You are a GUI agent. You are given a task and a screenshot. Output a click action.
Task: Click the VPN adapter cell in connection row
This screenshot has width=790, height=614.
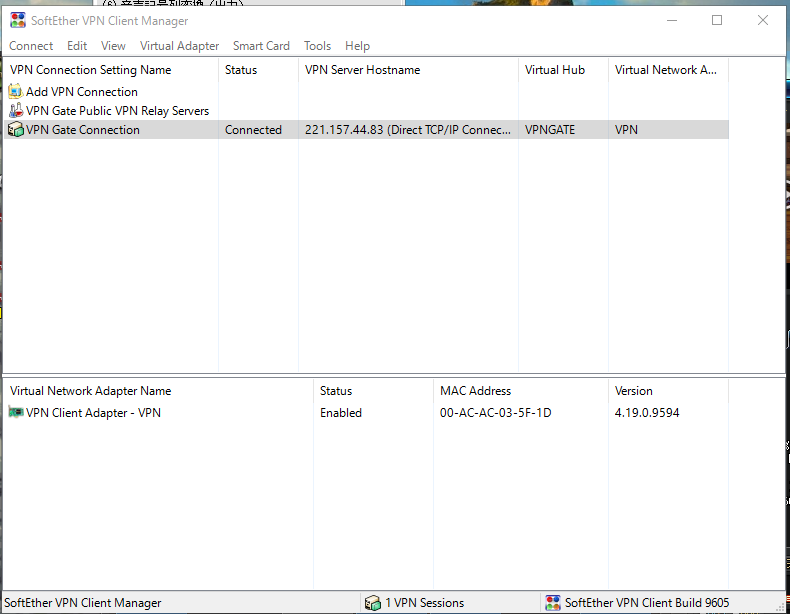[626, 130]
